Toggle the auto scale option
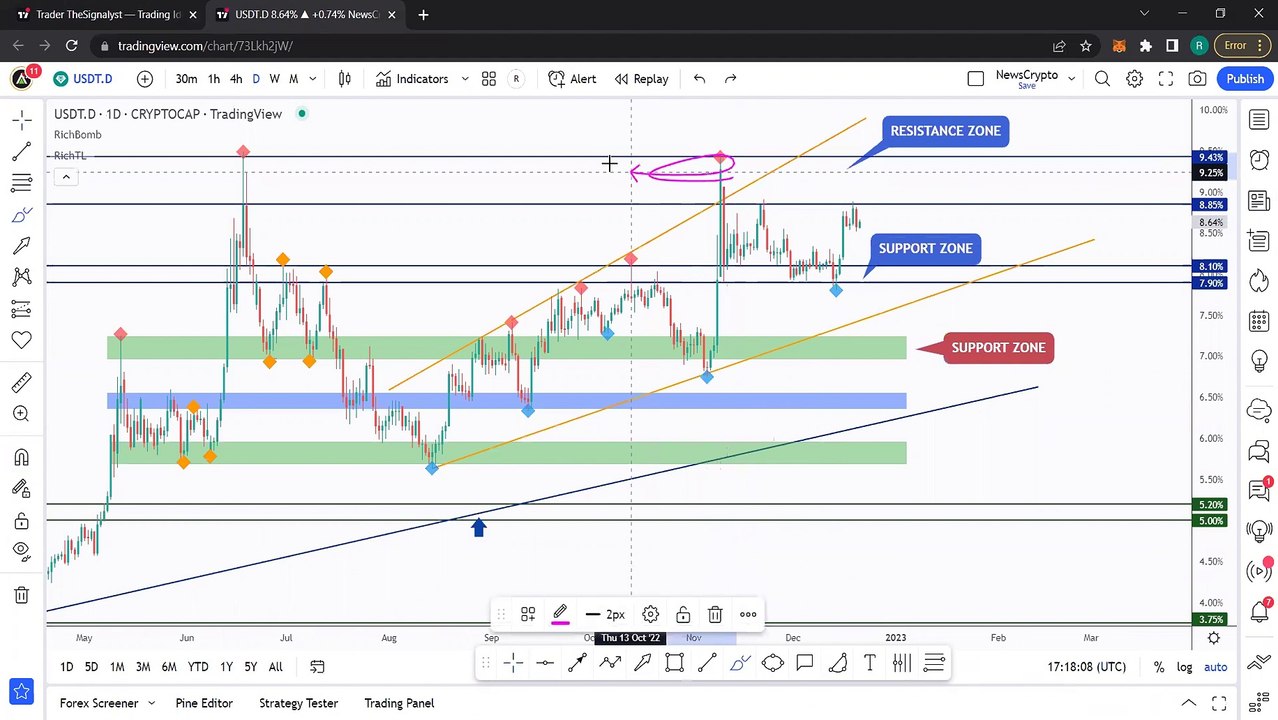The height and width of the screenshot is (720, 1278). 1215,667
